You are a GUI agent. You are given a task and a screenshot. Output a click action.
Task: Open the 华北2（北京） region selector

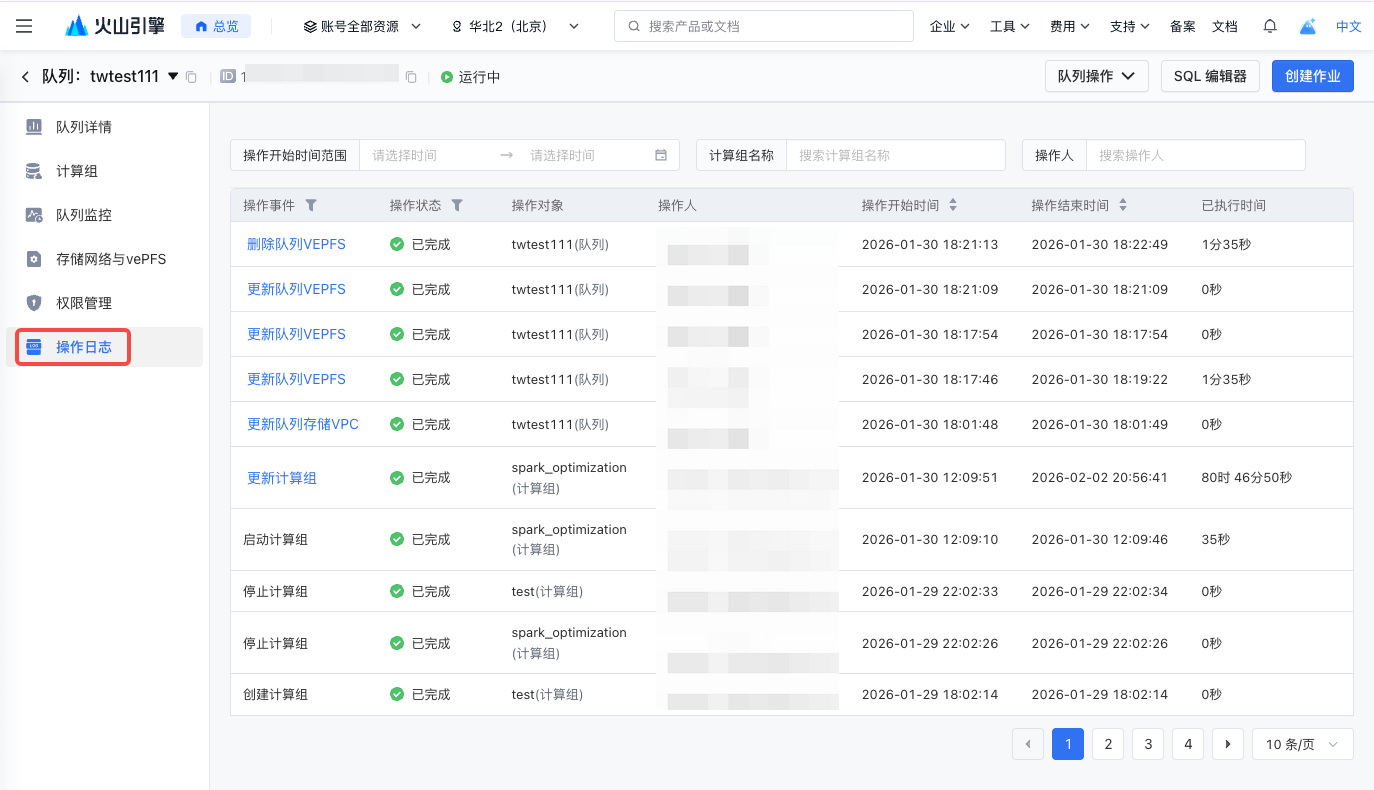(x=515, y=26)
